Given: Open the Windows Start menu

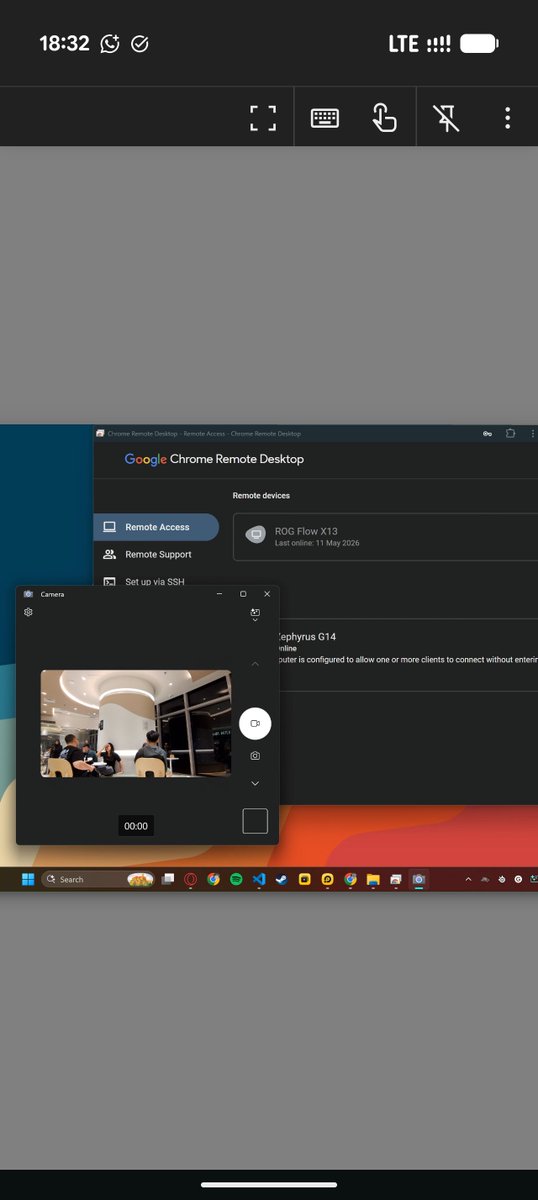Looking at the screenshot, I should pyautogui.click(x=28, y=879).
